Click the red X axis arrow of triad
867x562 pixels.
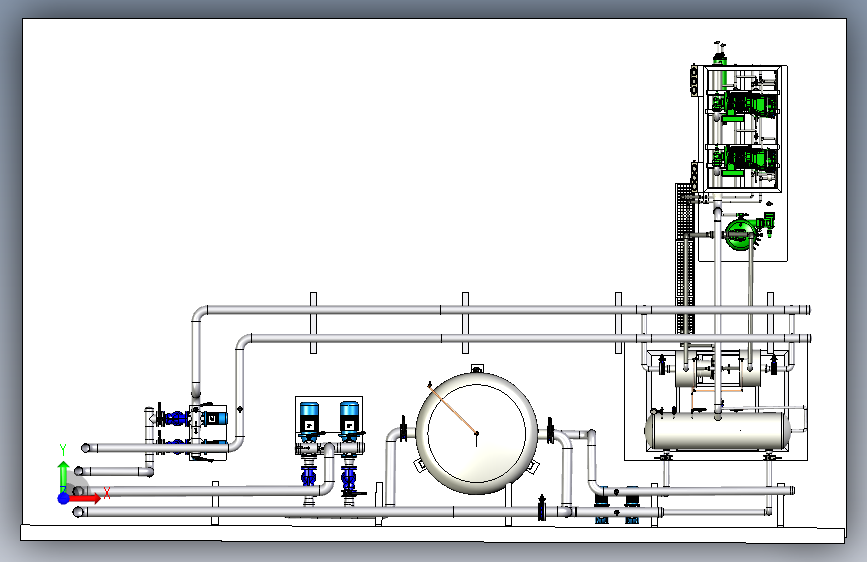coord(83,498)
